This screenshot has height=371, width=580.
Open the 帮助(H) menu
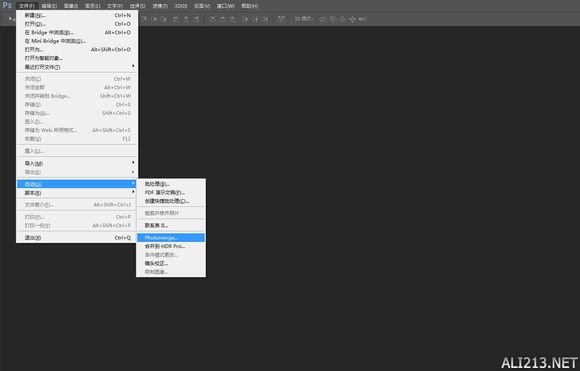250,6
